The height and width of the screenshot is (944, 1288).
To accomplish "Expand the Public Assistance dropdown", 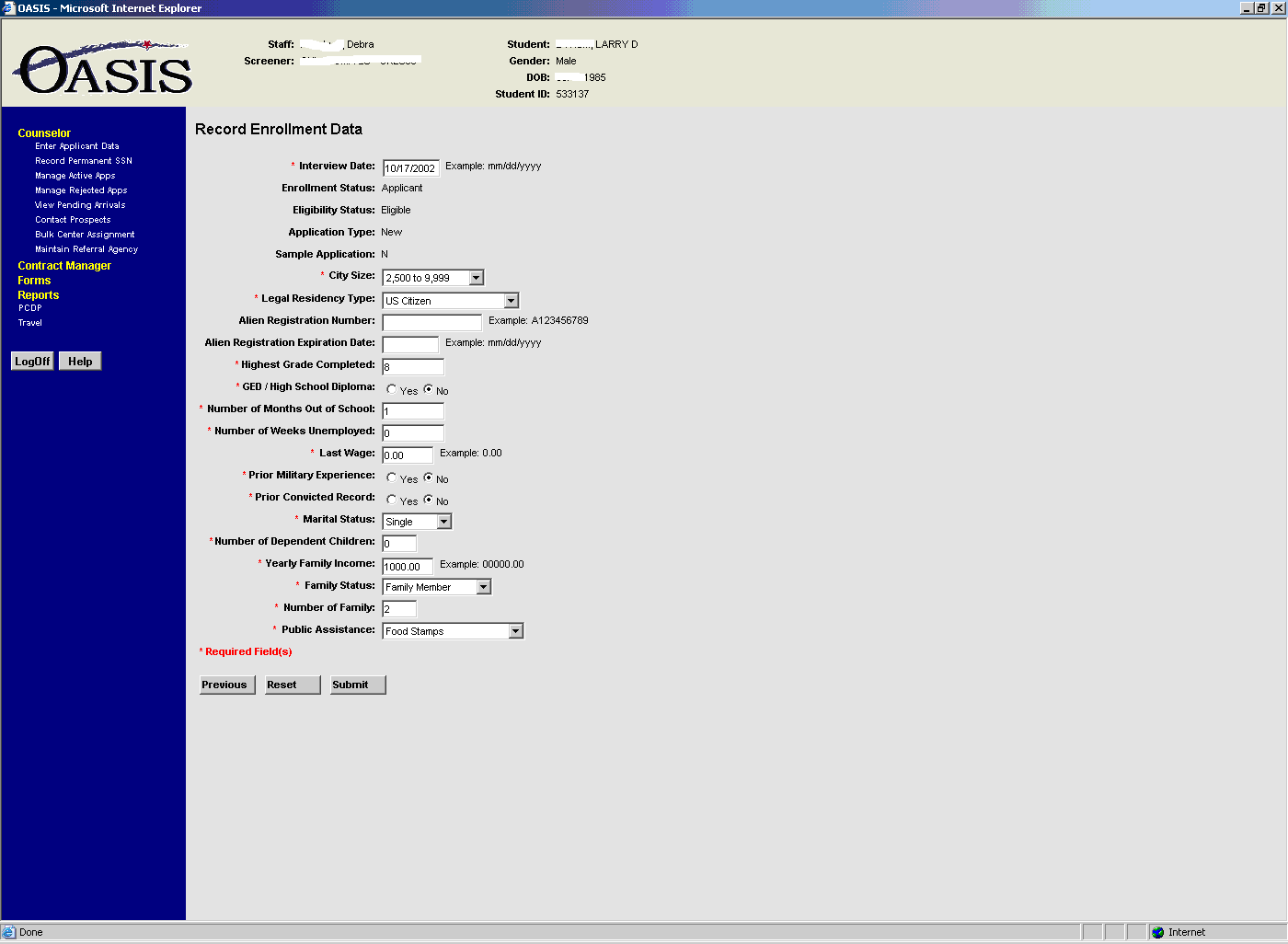I will (516, 631).
